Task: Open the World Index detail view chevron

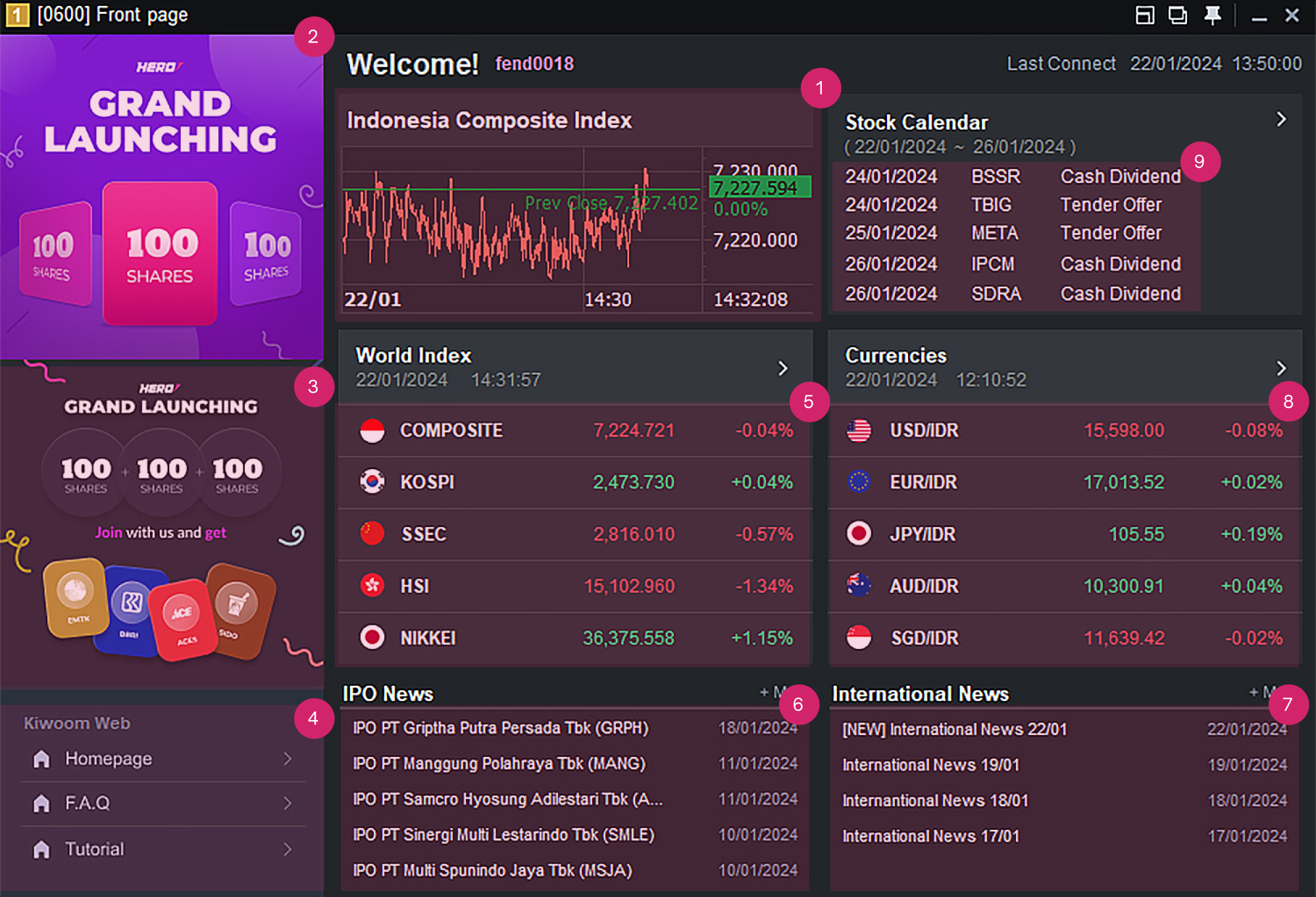Action: point(782,369)
